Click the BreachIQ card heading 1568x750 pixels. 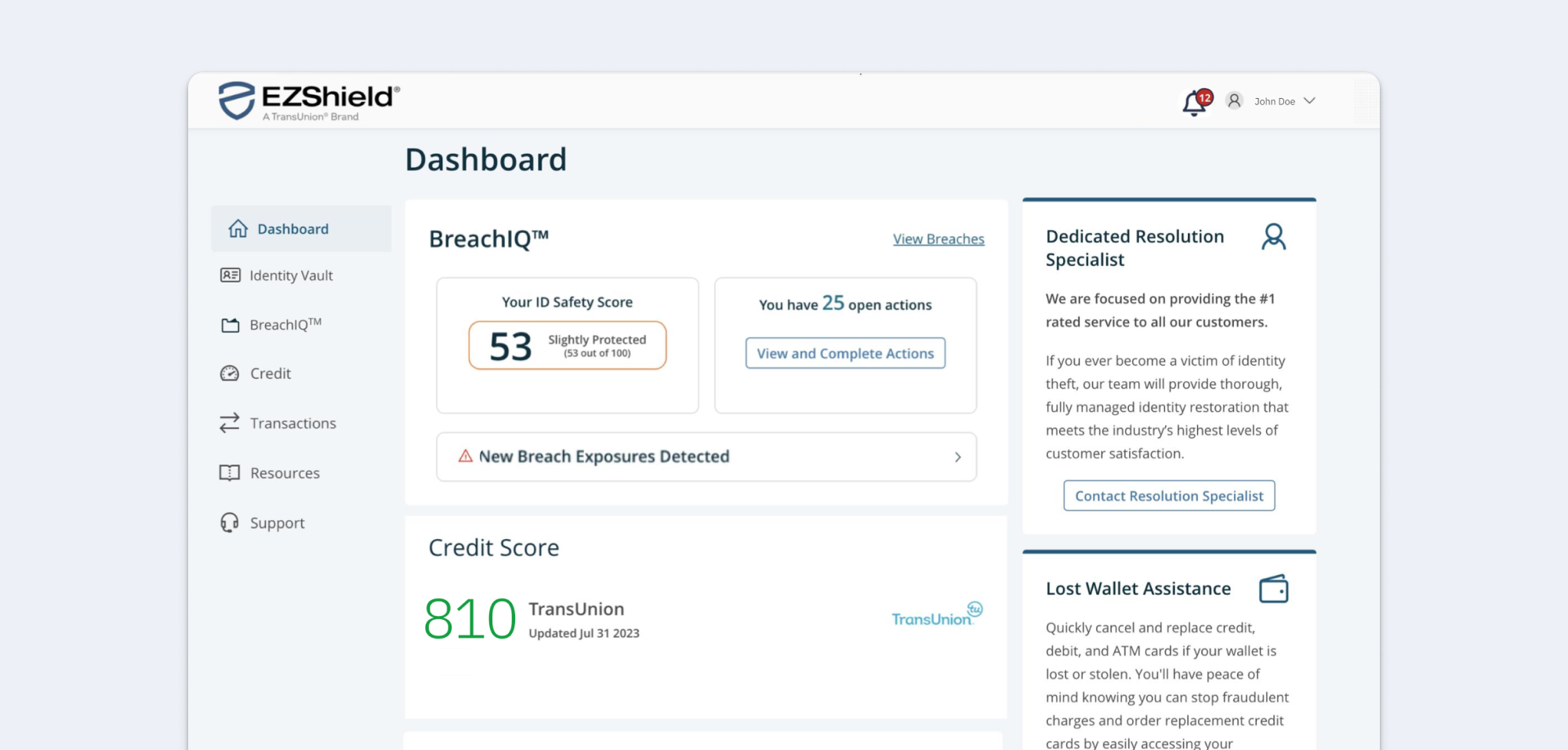pyautogui.click(x=489, y=238)
